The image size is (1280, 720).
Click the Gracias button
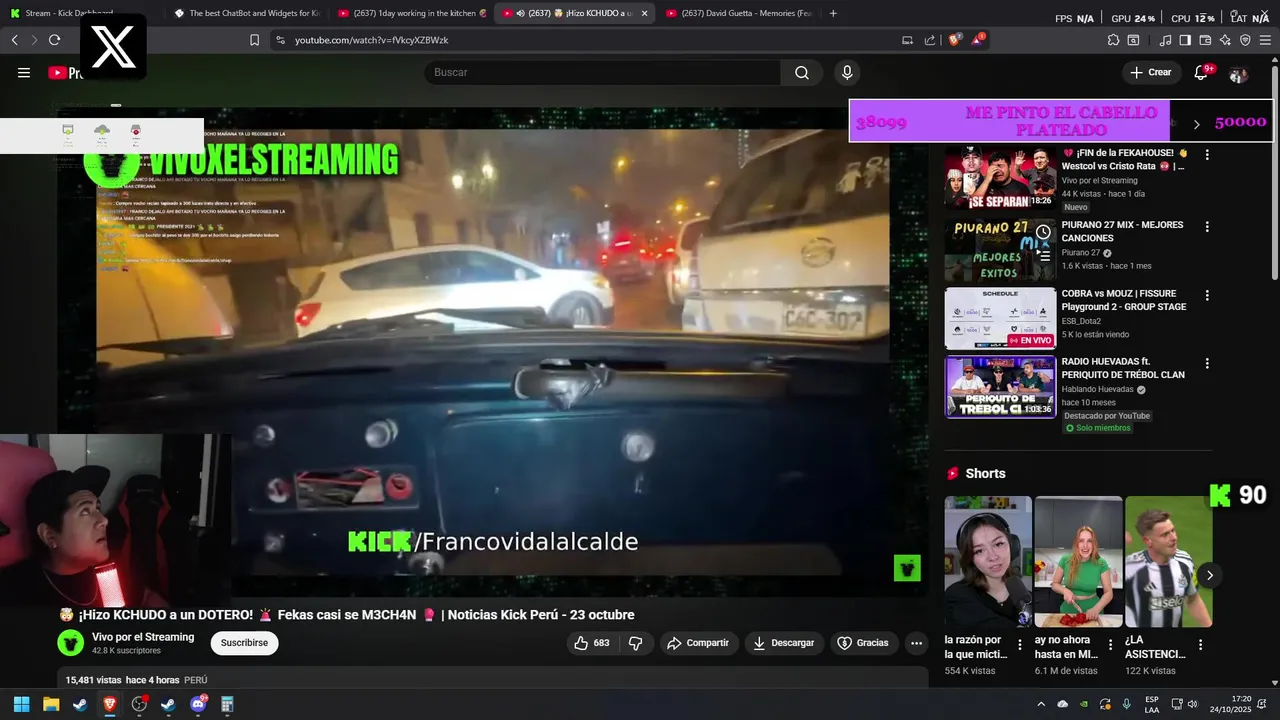click(x=863, y=643)
